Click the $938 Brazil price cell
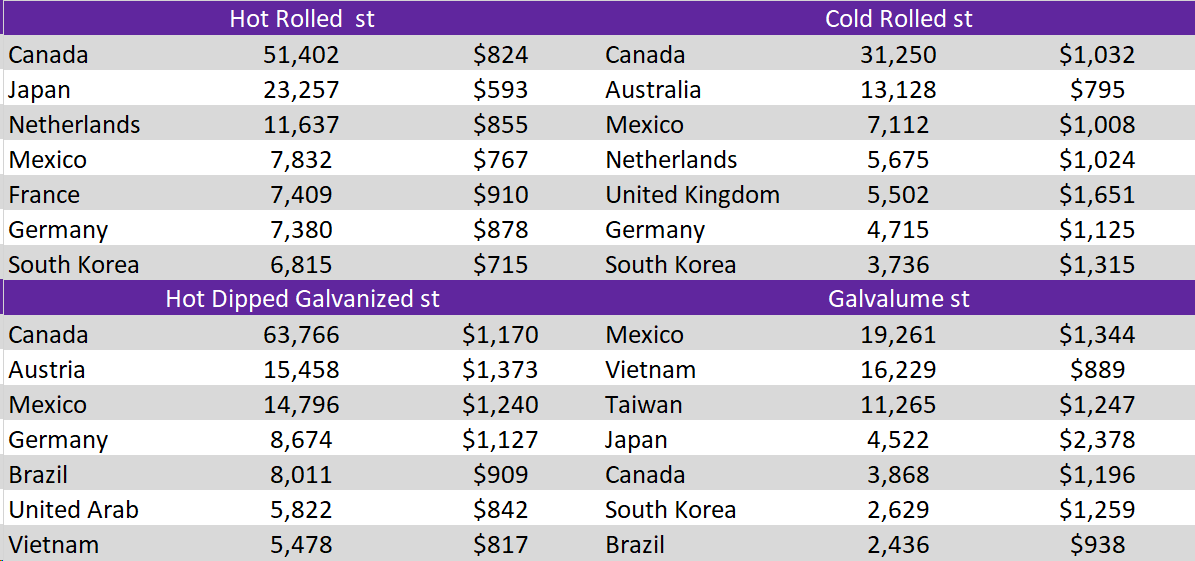Screen dimensions: 1195x561 pos(1097,545)
